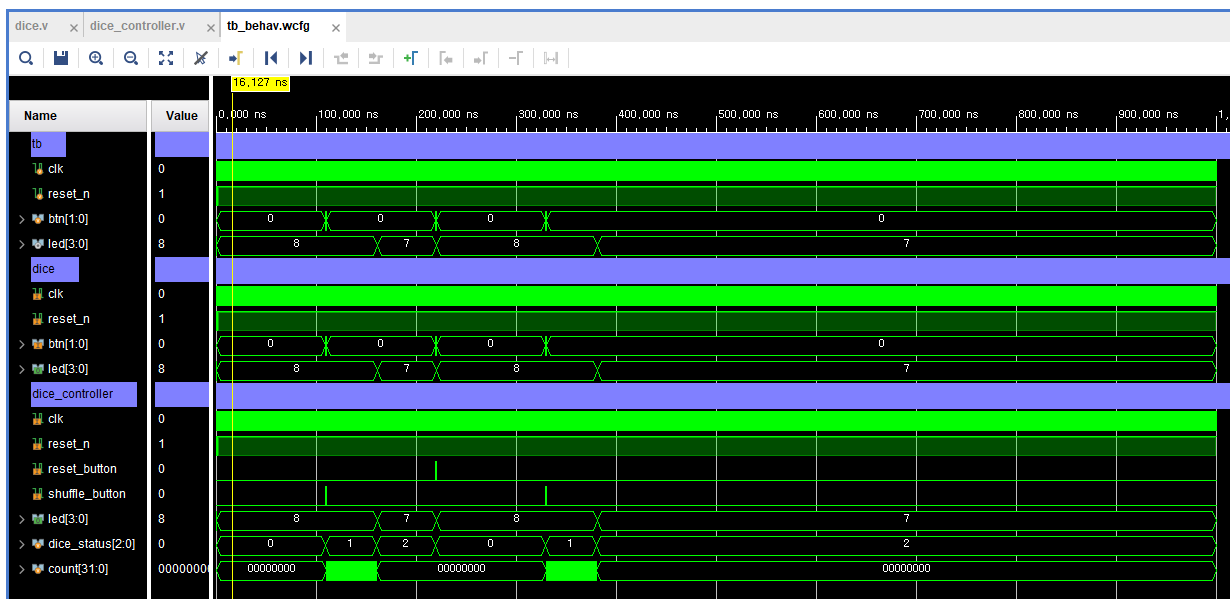Select the shuffle_button signal

point(87,494)
